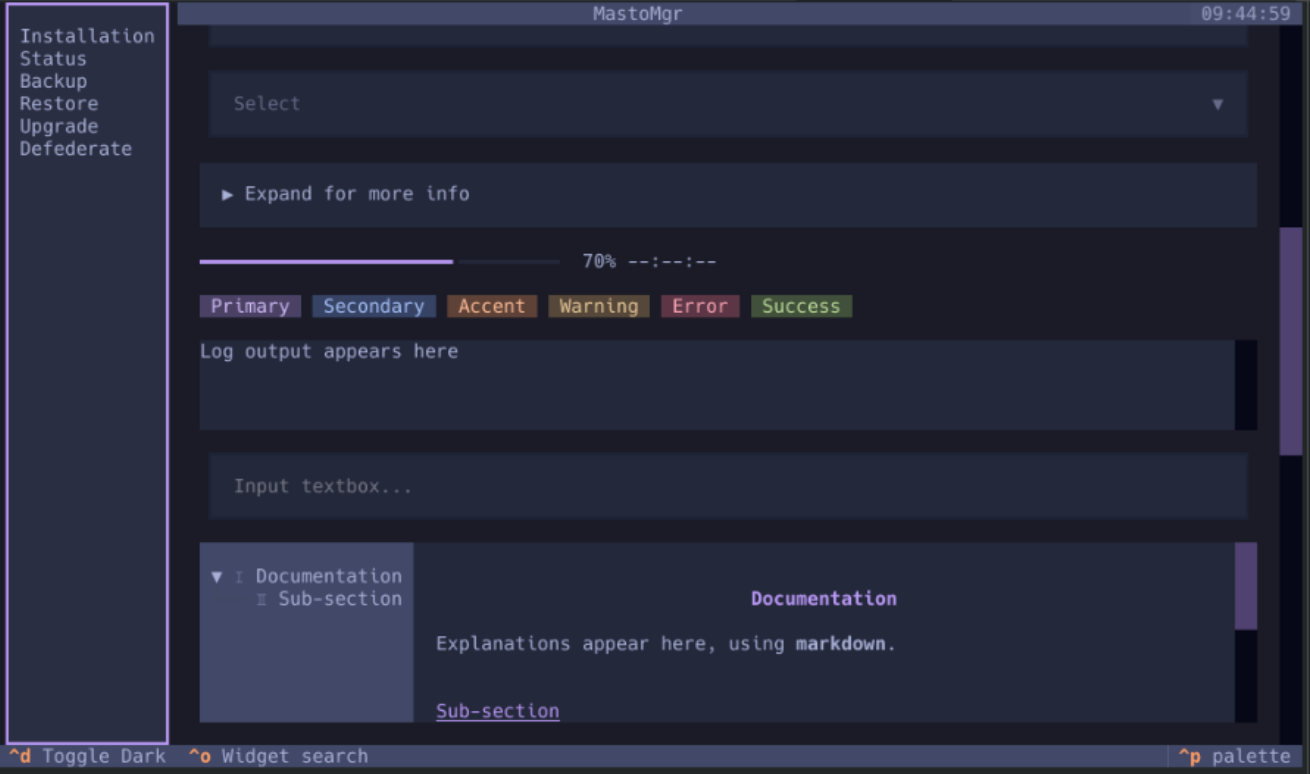1310x774 pixels.
Task: Open the Restore sidebar entry
Action: [x=59, y=104]
